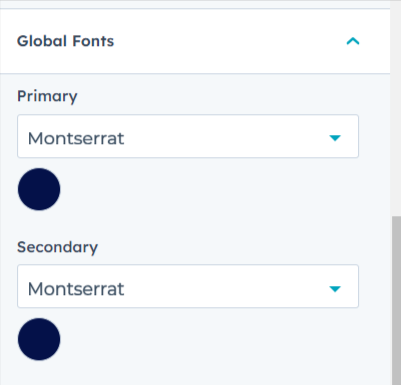Open the Primary font color circle
The height and width of the screenshot is (385, 401).
pos(39,189)
